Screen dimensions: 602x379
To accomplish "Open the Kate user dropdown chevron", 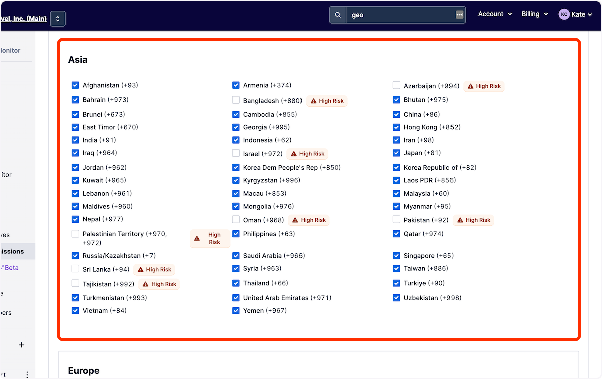I will [590, 15].
